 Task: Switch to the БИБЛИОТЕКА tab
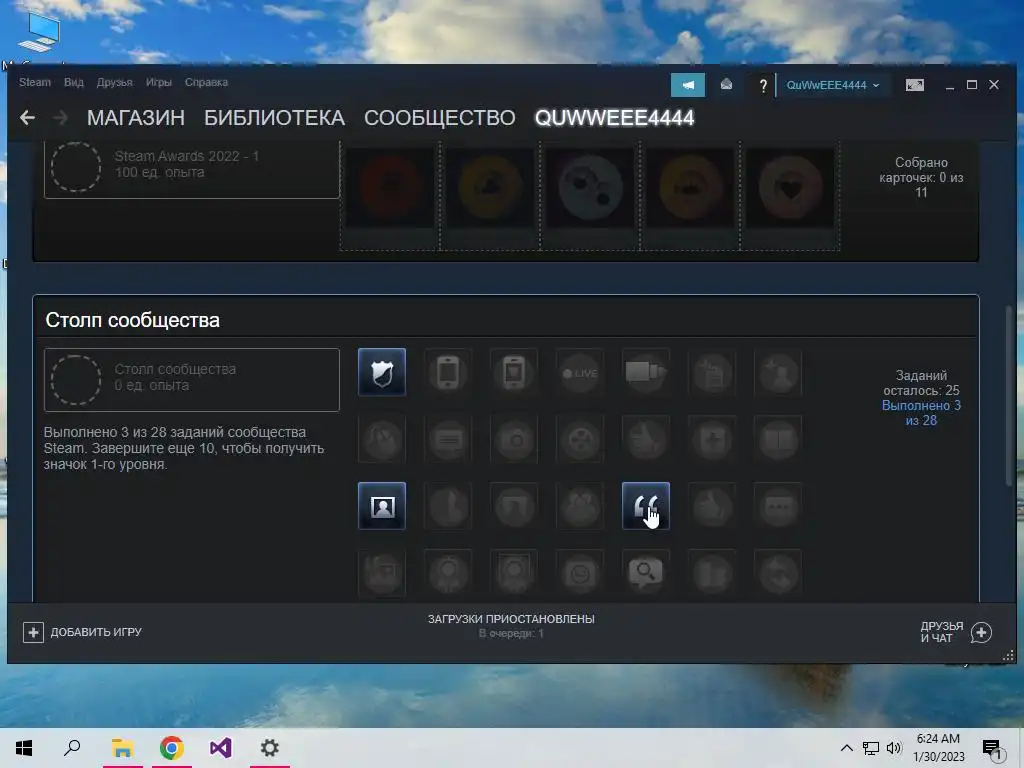[x=274, y=118]
